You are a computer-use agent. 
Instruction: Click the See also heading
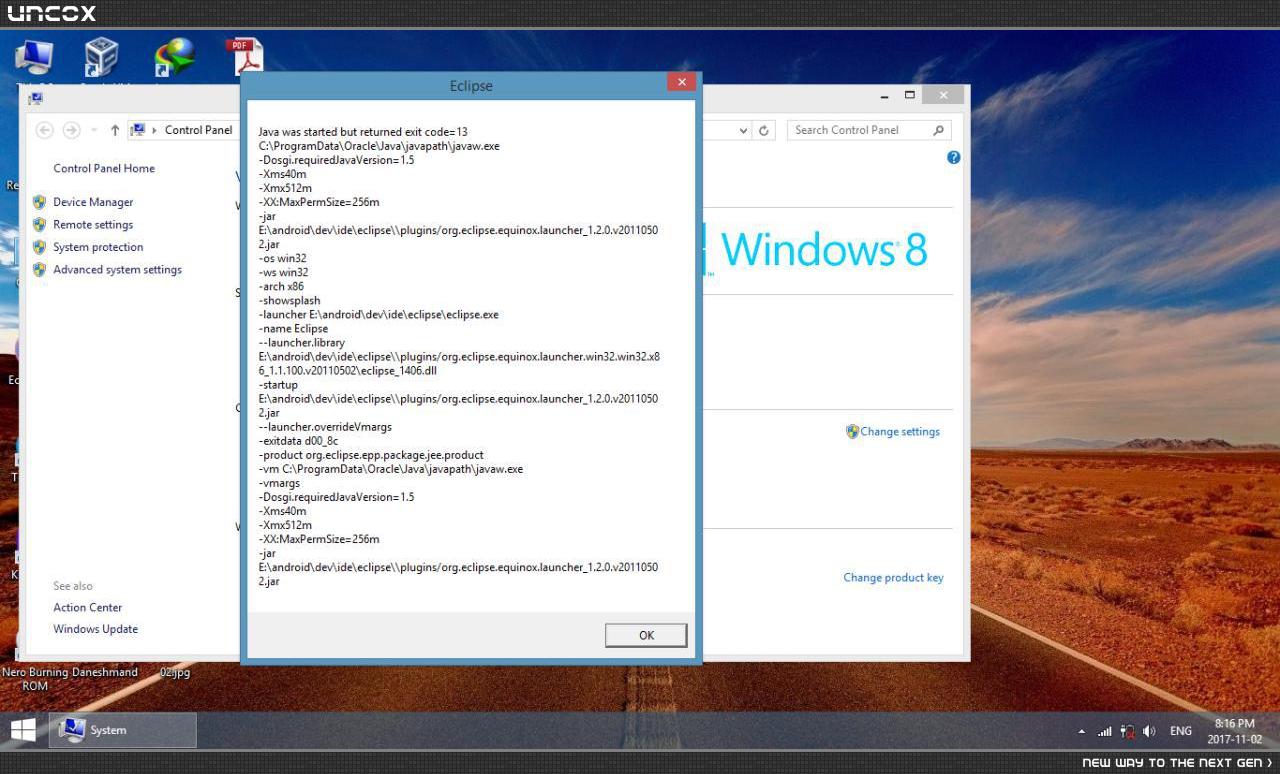[73, 586]
